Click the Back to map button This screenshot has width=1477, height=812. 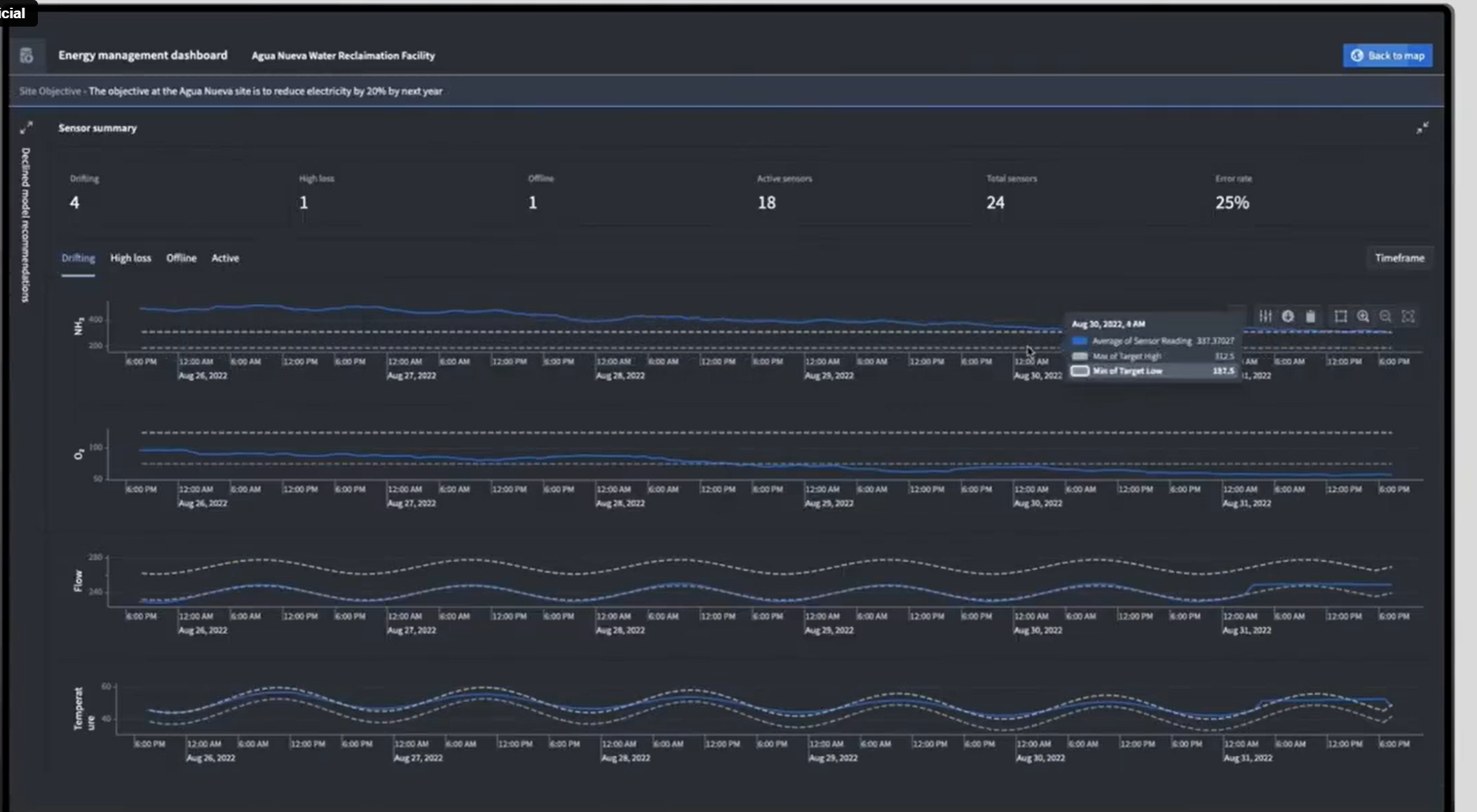pyautogui.click(x=1387, y=55)
